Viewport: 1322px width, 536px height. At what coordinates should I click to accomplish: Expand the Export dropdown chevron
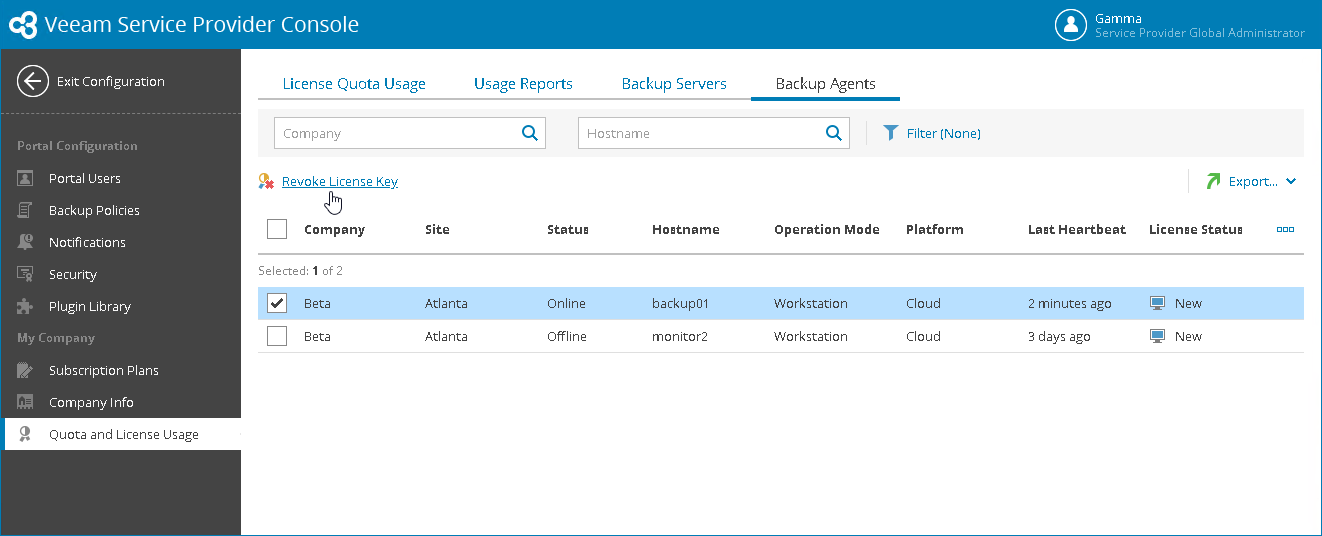1291,181
